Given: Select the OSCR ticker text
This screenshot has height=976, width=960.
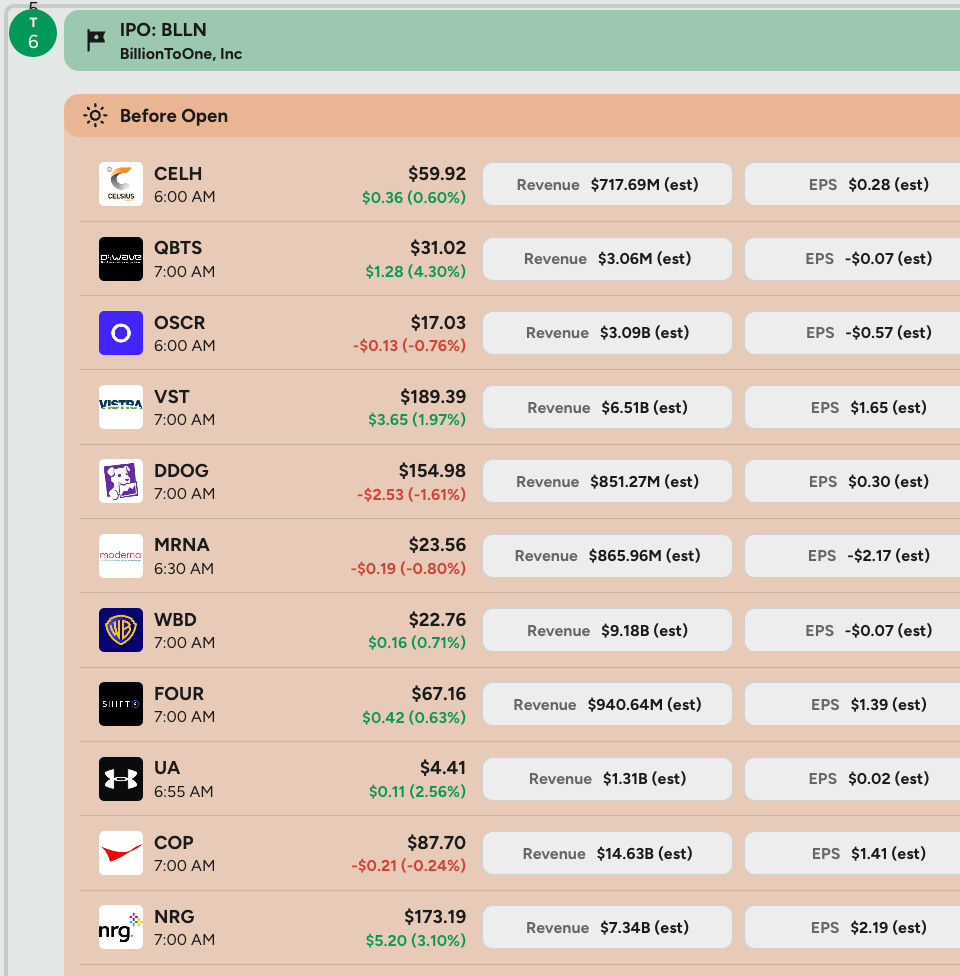Looking at the screenshot, I should click(x=179, y=322).
